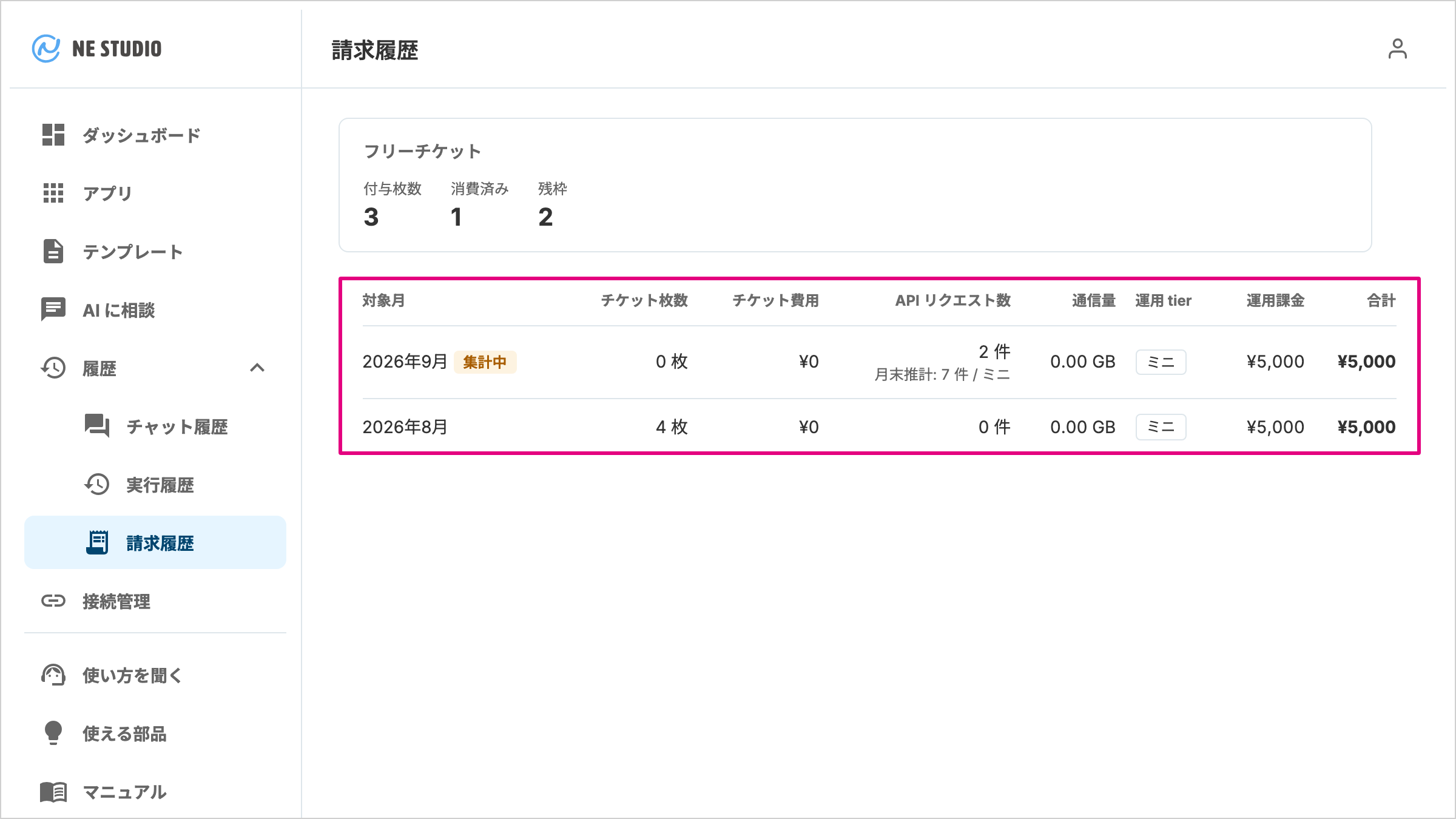
Task: Open 実行履歴 submenu item
Action: tap(155, 484)
